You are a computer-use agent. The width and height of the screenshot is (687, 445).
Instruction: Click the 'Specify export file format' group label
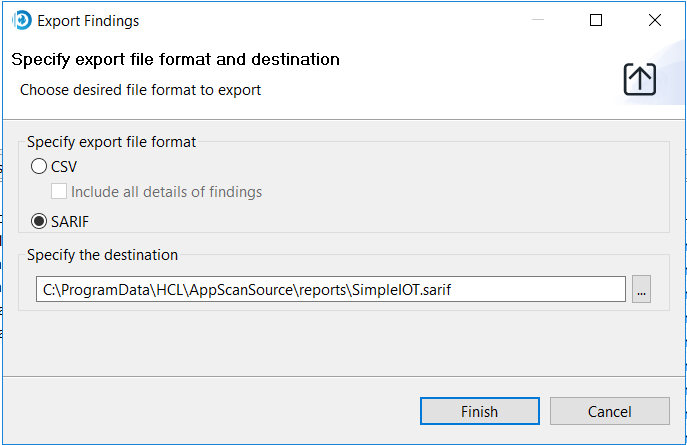point(111,142)
